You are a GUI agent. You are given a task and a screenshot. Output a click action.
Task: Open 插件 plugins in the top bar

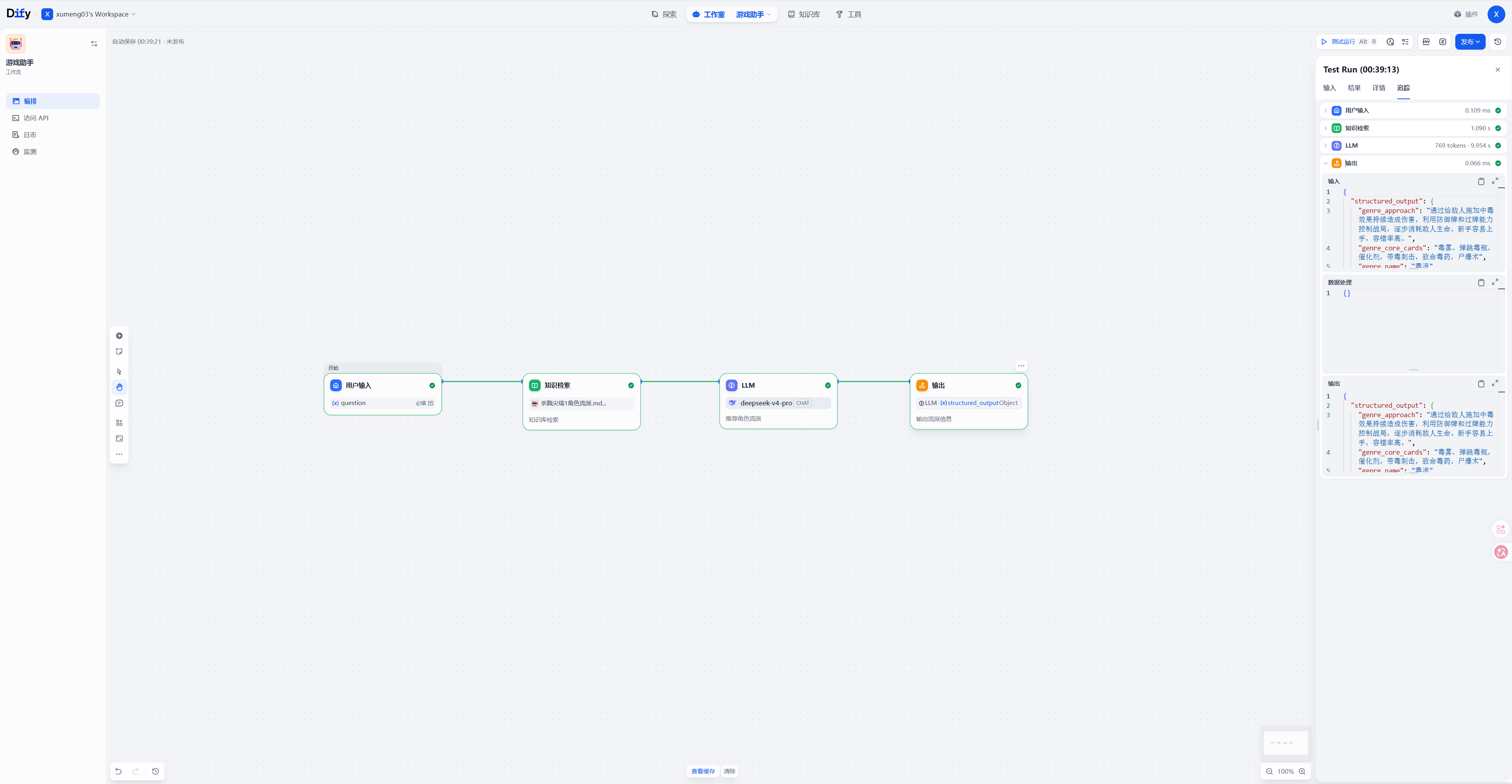1466,14
